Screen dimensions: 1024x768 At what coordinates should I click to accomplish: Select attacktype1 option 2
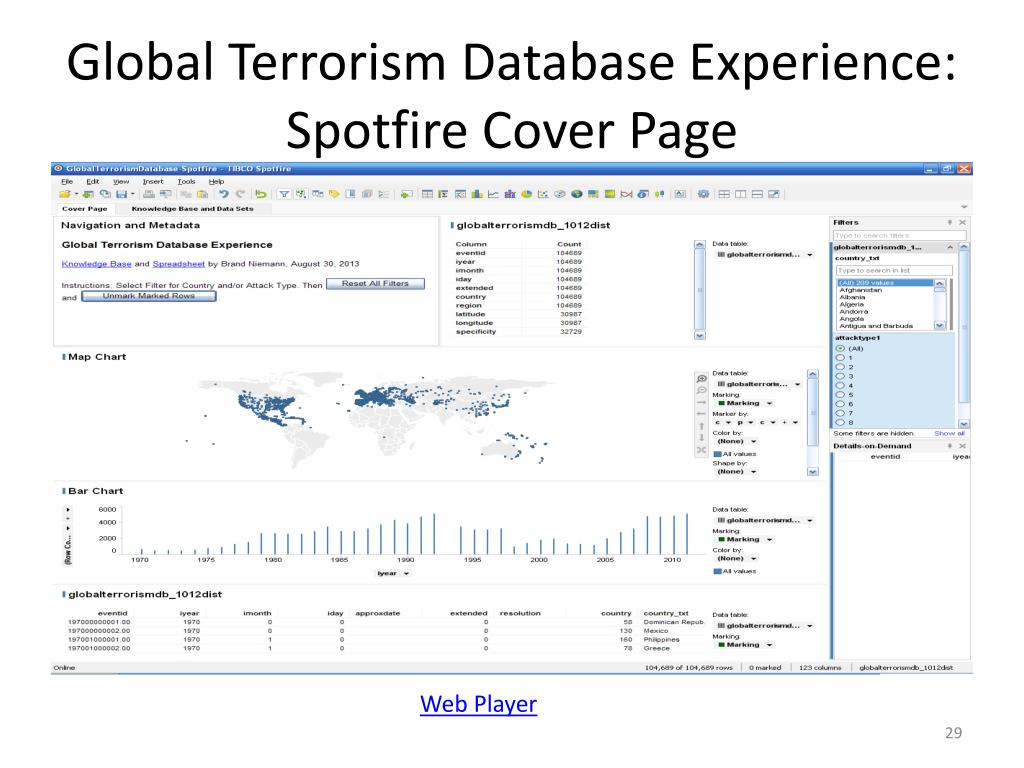click(x=840, y=367)
